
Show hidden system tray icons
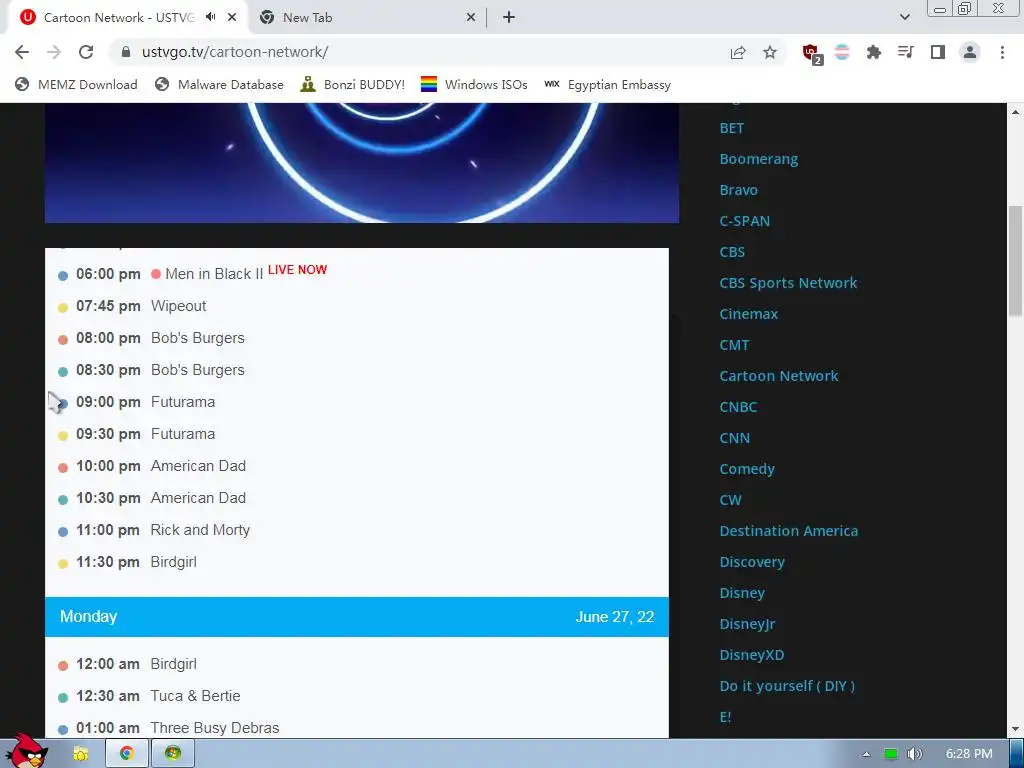tap(866, 754)
